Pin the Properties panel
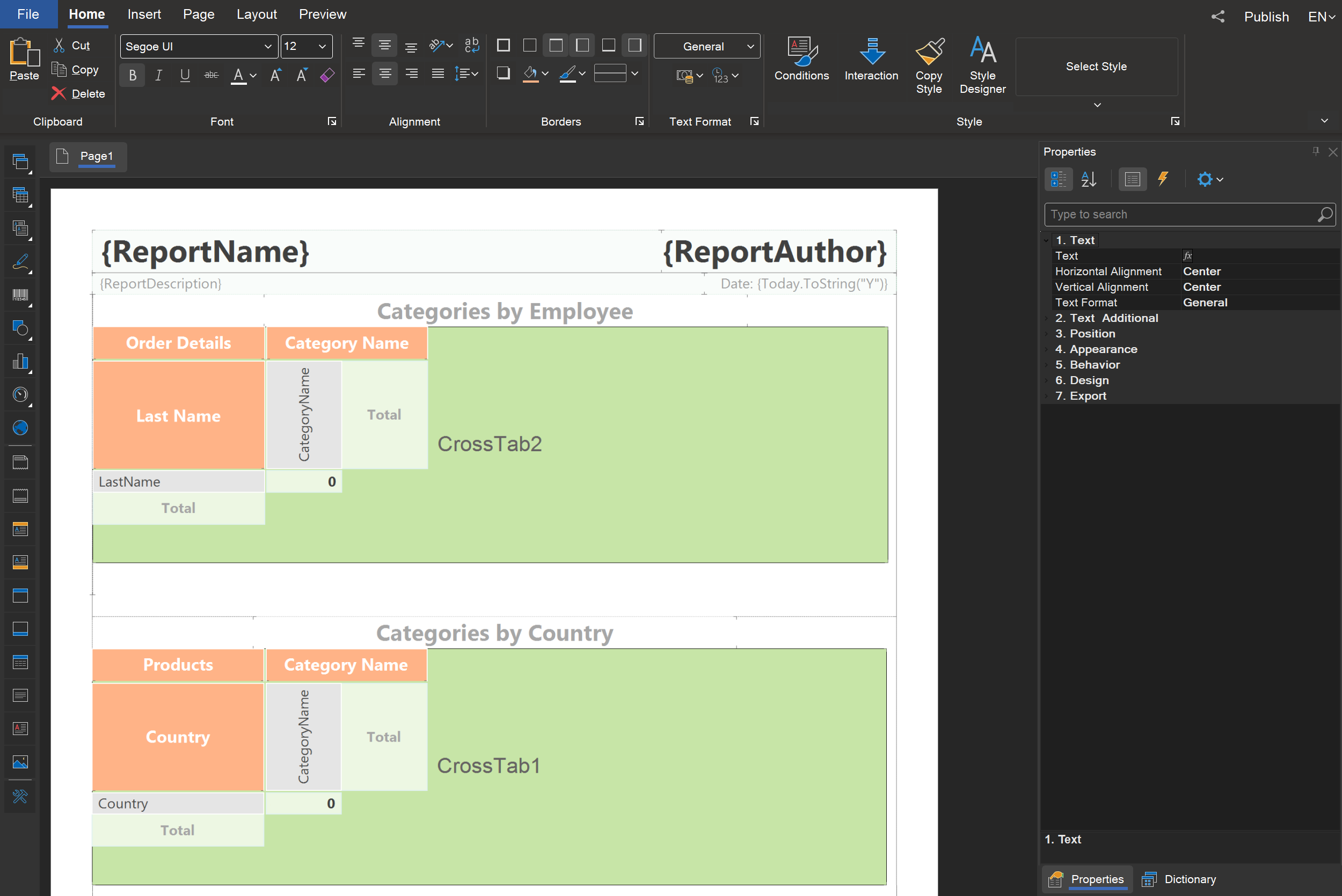This screenshot has height=896, width=1342. (1316, 151)
